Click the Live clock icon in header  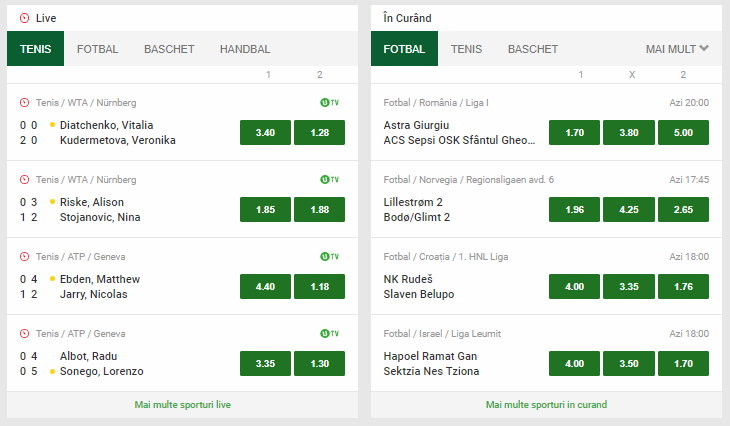[x=24, y=18]
